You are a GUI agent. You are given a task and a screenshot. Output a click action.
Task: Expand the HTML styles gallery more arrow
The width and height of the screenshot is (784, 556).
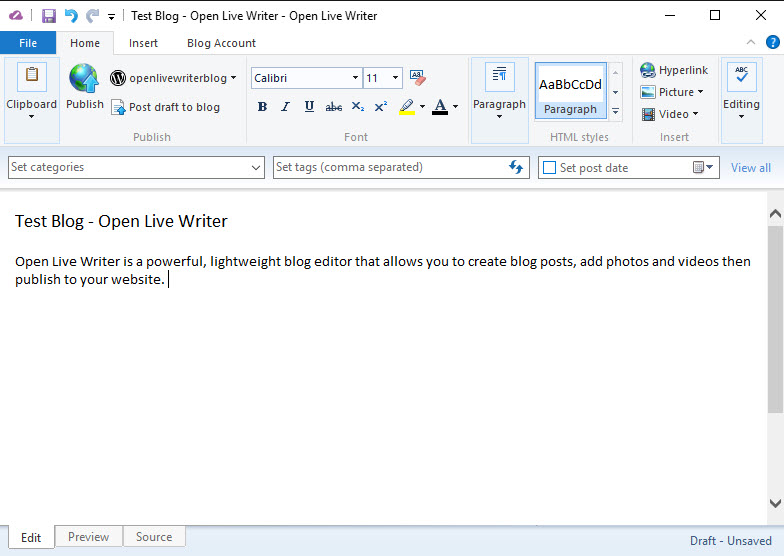616,111
